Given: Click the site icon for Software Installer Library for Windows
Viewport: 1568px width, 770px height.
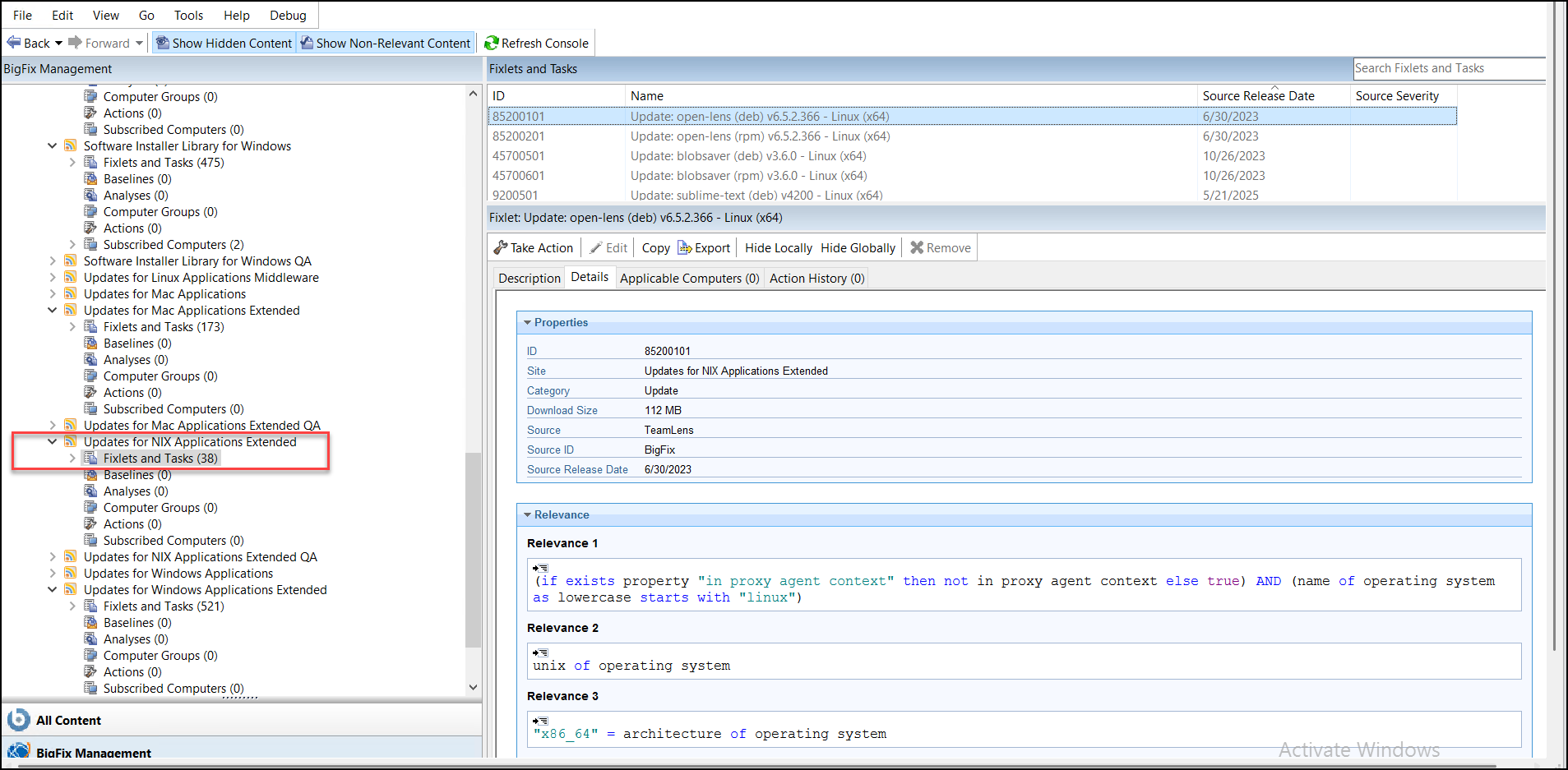Looking at the screenshot, I should 71,145.
